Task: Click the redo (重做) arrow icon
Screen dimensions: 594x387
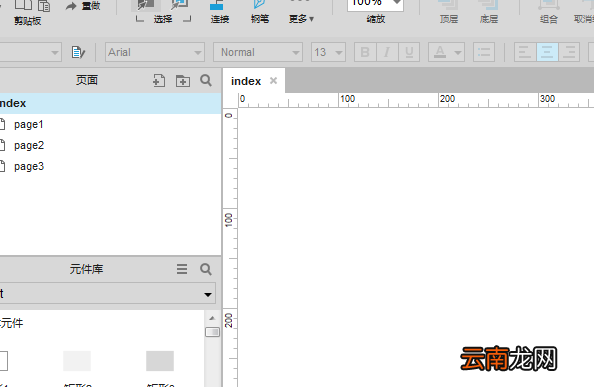Action: click(x=71, y=6)
